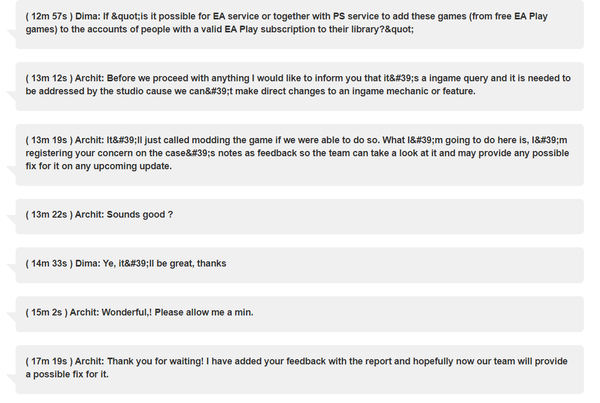This screenshot has width=600, height=403.
Task: Click the 14m 33s timestamp
Action: pyautogui.click(x=49, y=264)
